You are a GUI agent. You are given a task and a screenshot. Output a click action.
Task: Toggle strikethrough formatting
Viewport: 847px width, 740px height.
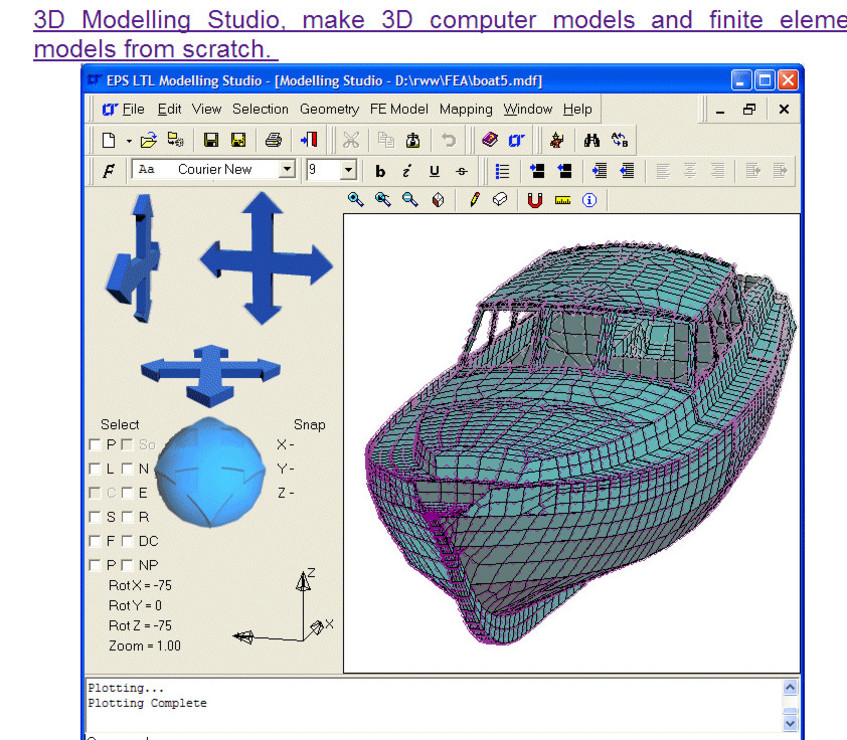pos(461,171)
